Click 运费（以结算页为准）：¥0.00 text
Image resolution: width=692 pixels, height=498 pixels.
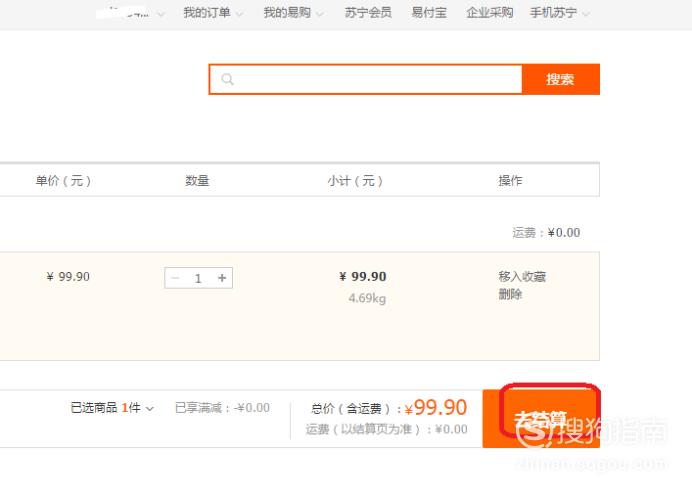[x=387, y=429]
